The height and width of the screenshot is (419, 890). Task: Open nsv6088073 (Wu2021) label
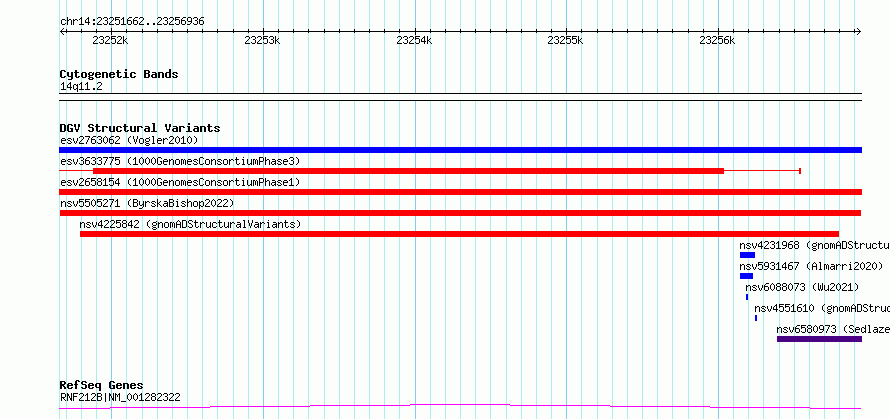[802, 287]
